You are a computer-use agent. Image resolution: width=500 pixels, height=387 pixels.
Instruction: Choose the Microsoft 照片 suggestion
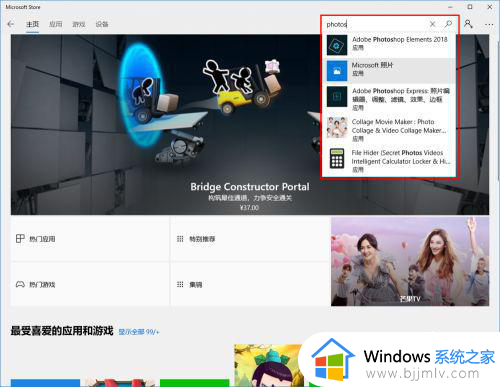(x=389, y=70)
